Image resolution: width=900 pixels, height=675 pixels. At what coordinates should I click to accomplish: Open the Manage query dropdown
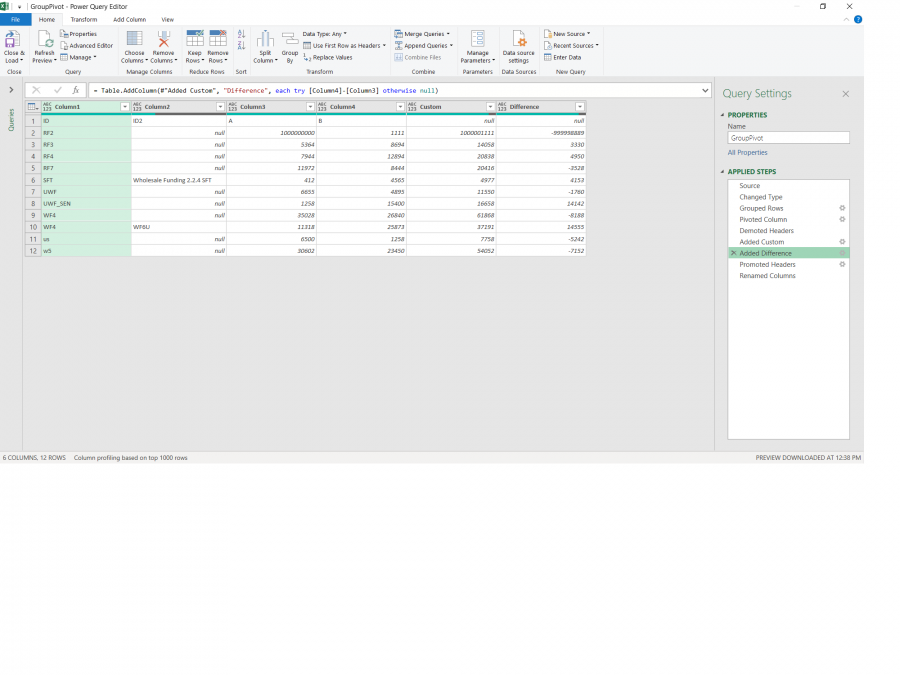78,57
